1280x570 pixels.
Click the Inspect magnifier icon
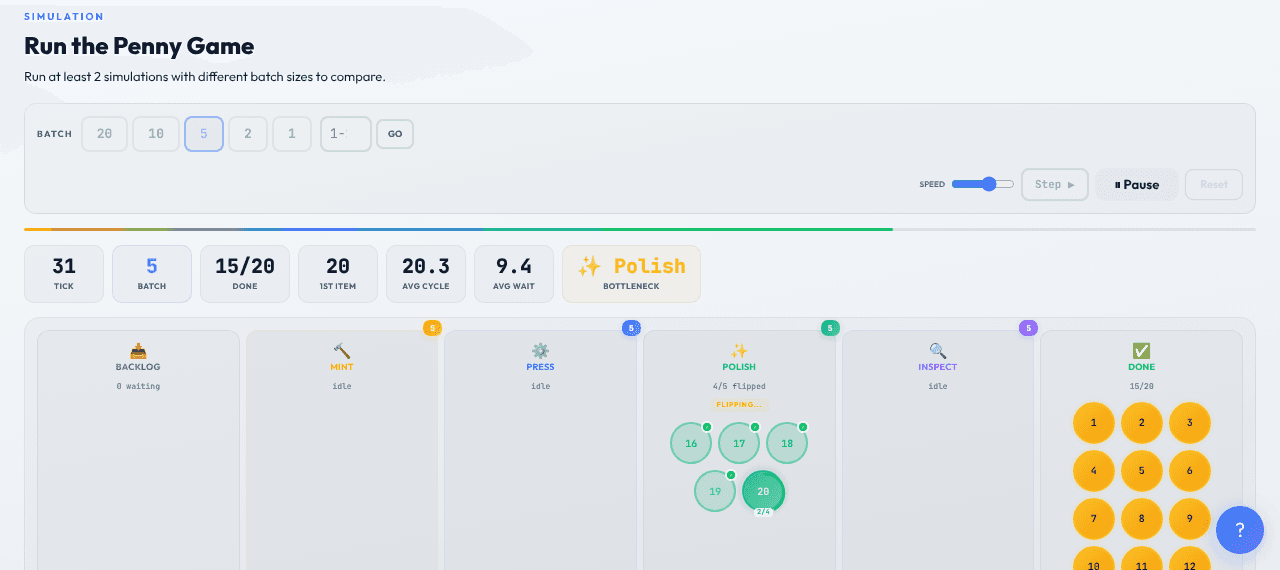(x=938, y=351)
